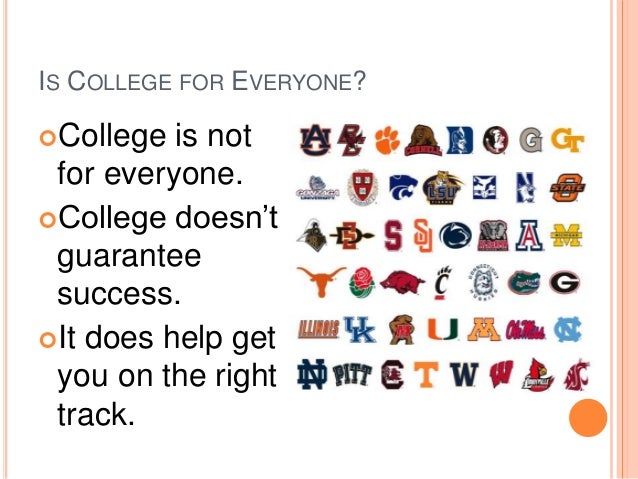The width and height of the screenshot is (638, 479).
Task: Click the PITT wordmark logo
Action: point(352,374)
